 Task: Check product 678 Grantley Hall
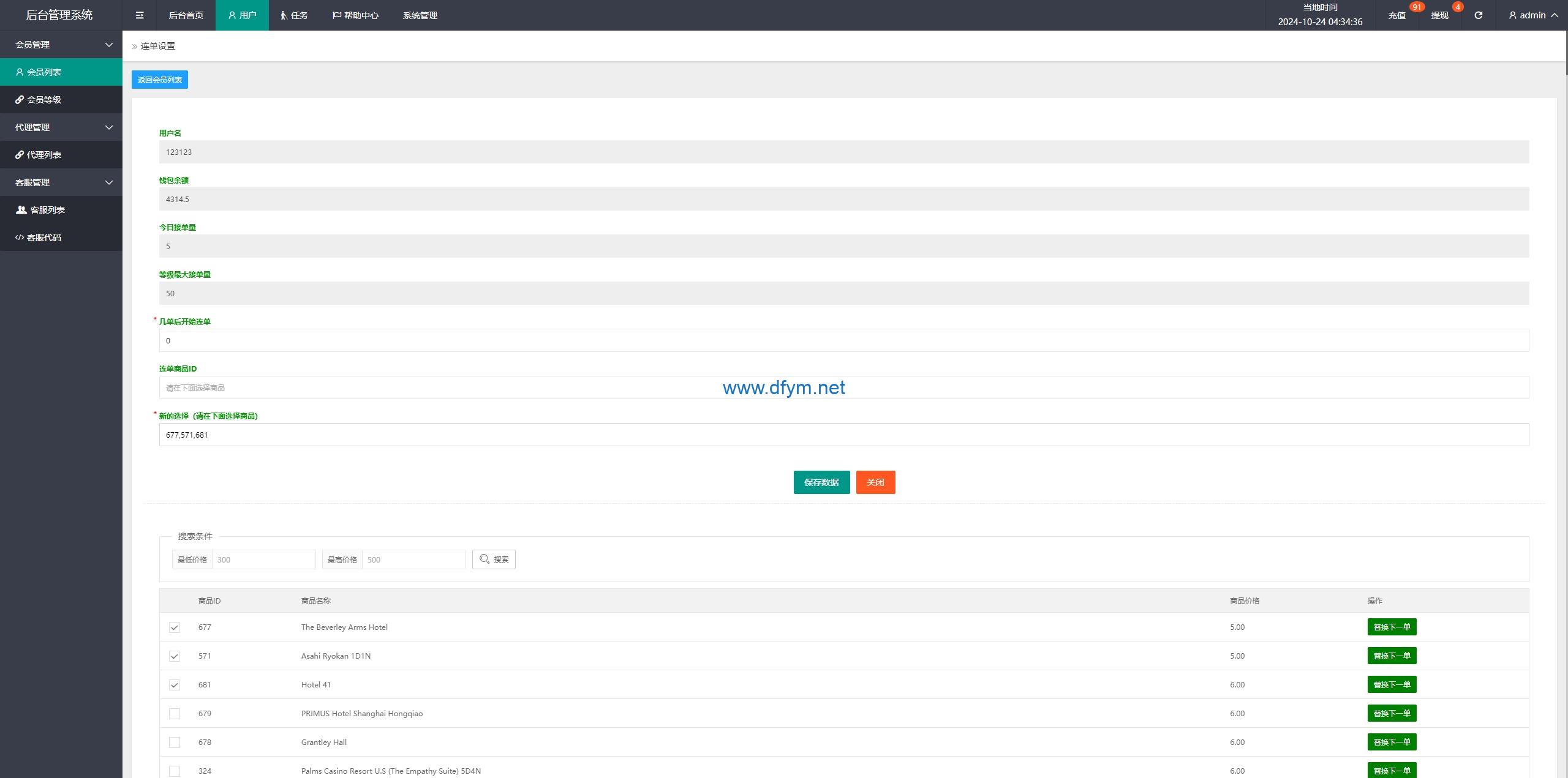tap(175, 742)
